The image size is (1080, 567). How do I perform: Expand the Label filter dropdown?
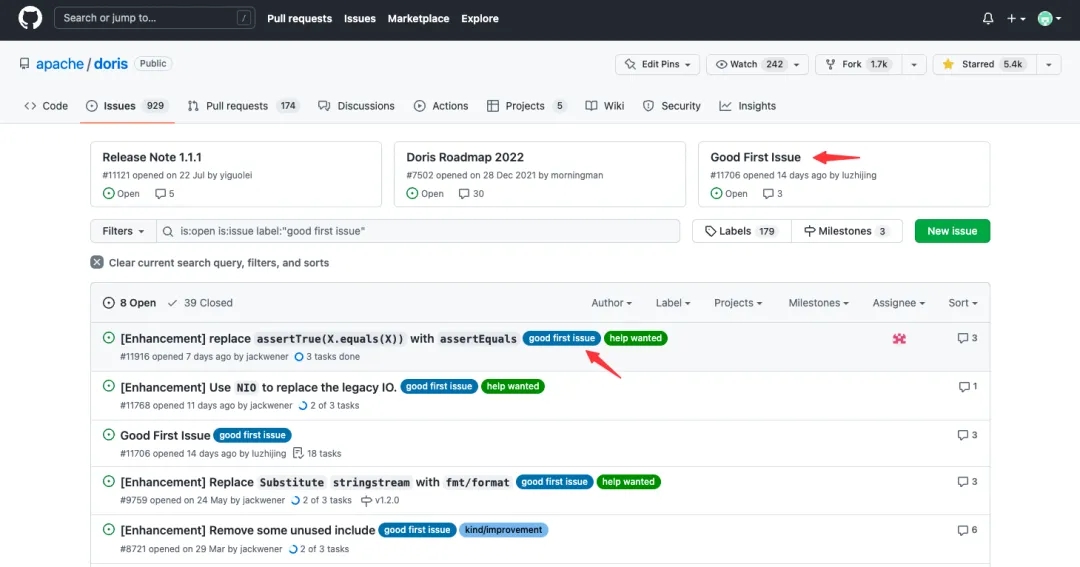click(x=672, y=302)
